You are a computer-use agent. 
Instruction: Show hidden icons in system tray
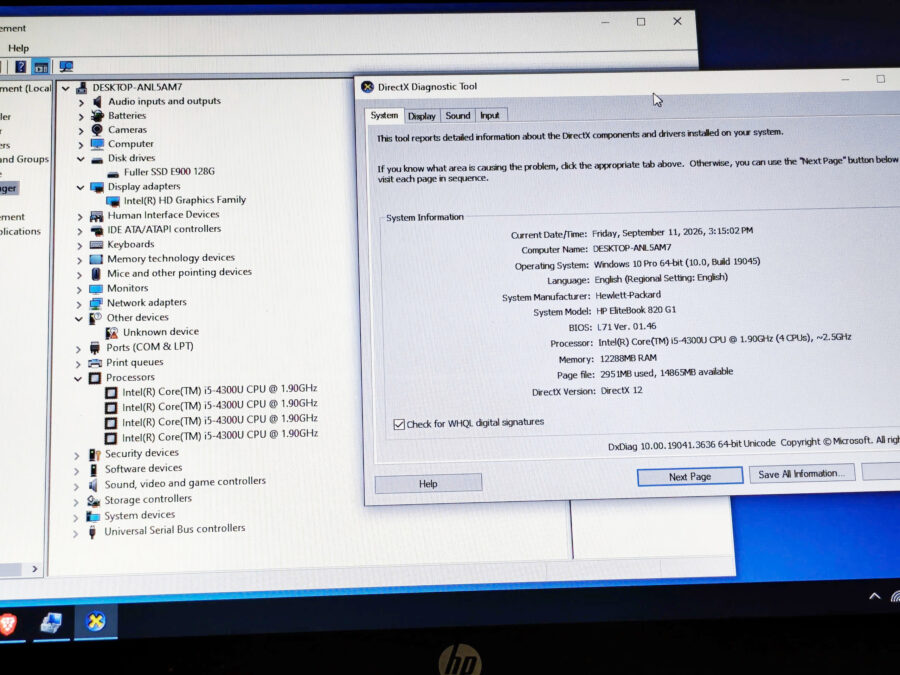pyautogui.click(x=874, y=596)
